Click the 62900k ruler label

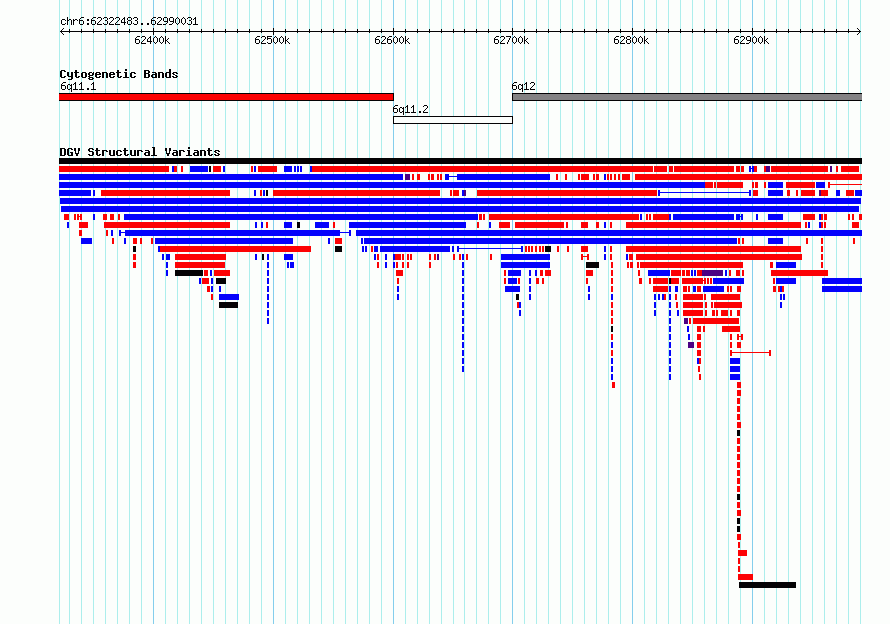(752, 40)
